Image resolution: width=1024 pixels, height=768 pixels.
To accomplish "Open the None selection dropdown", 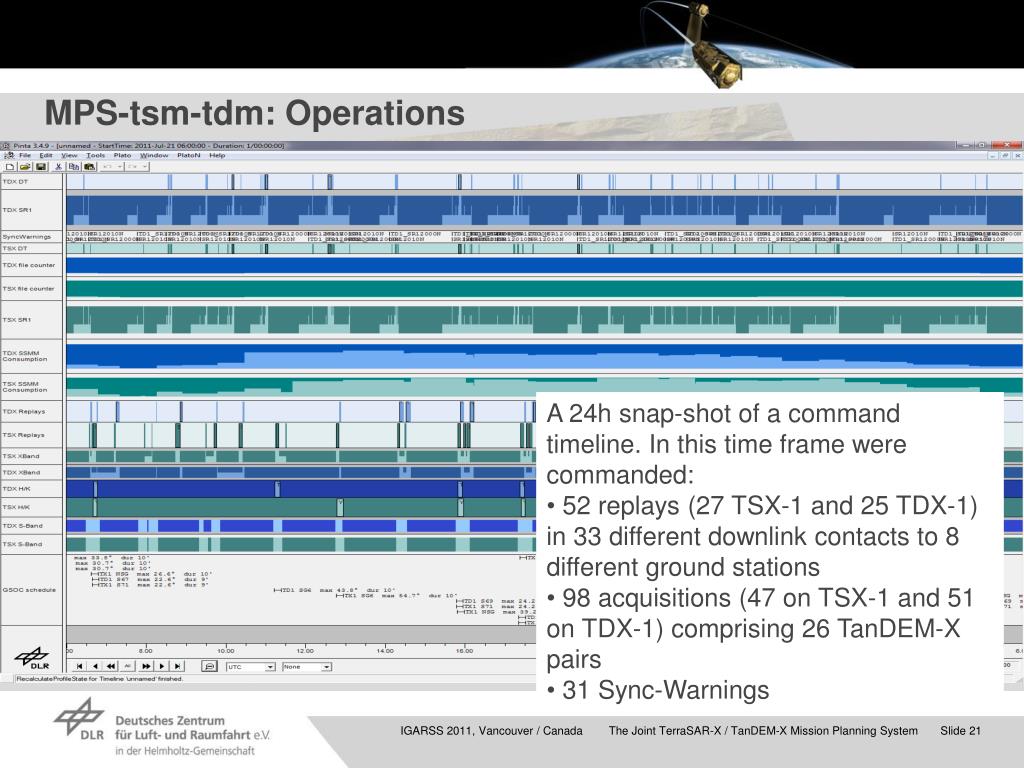I will point(307,667).
